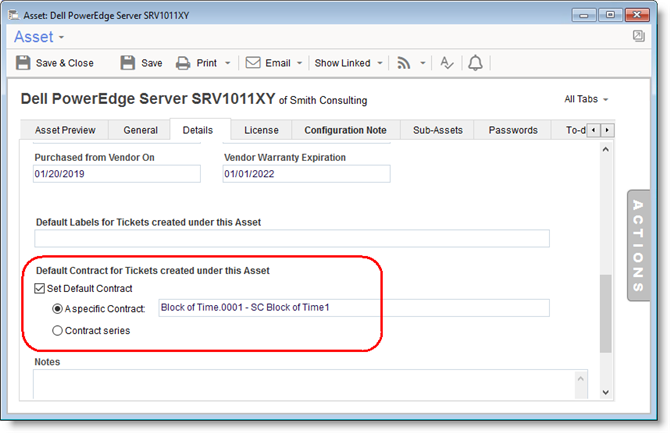Select the A specific Contract radio button
This screenshot has height=433, width=670.
(57, 308)
